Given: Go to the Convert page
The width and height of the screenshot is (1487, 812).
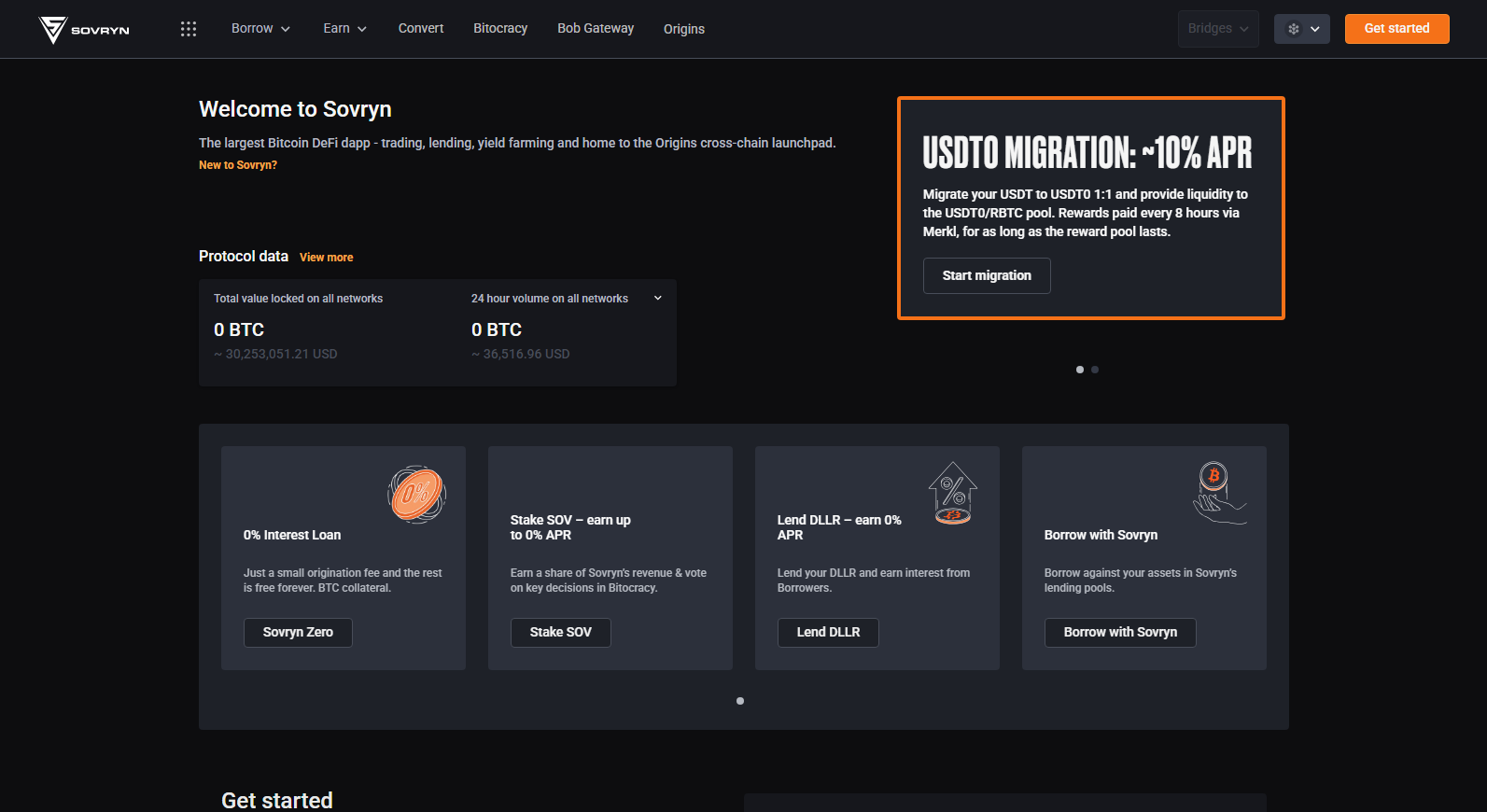Looking at the screenshot, I should [x=421, y=29].
